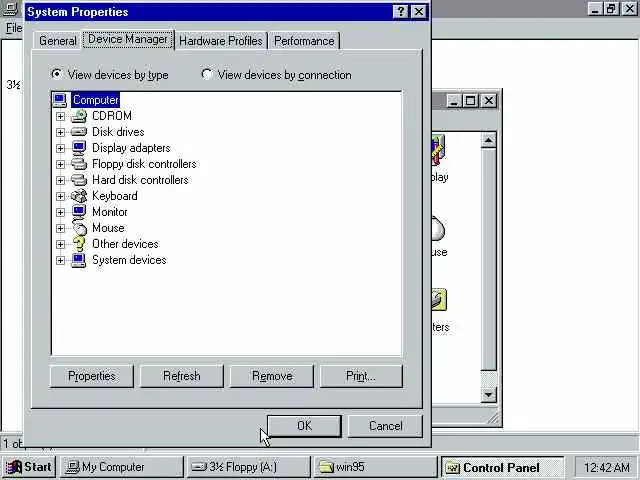This screenshot has width=640, height=480.
Task: Click the Display adapters monitor icon
Action: [x=79, y=148]
